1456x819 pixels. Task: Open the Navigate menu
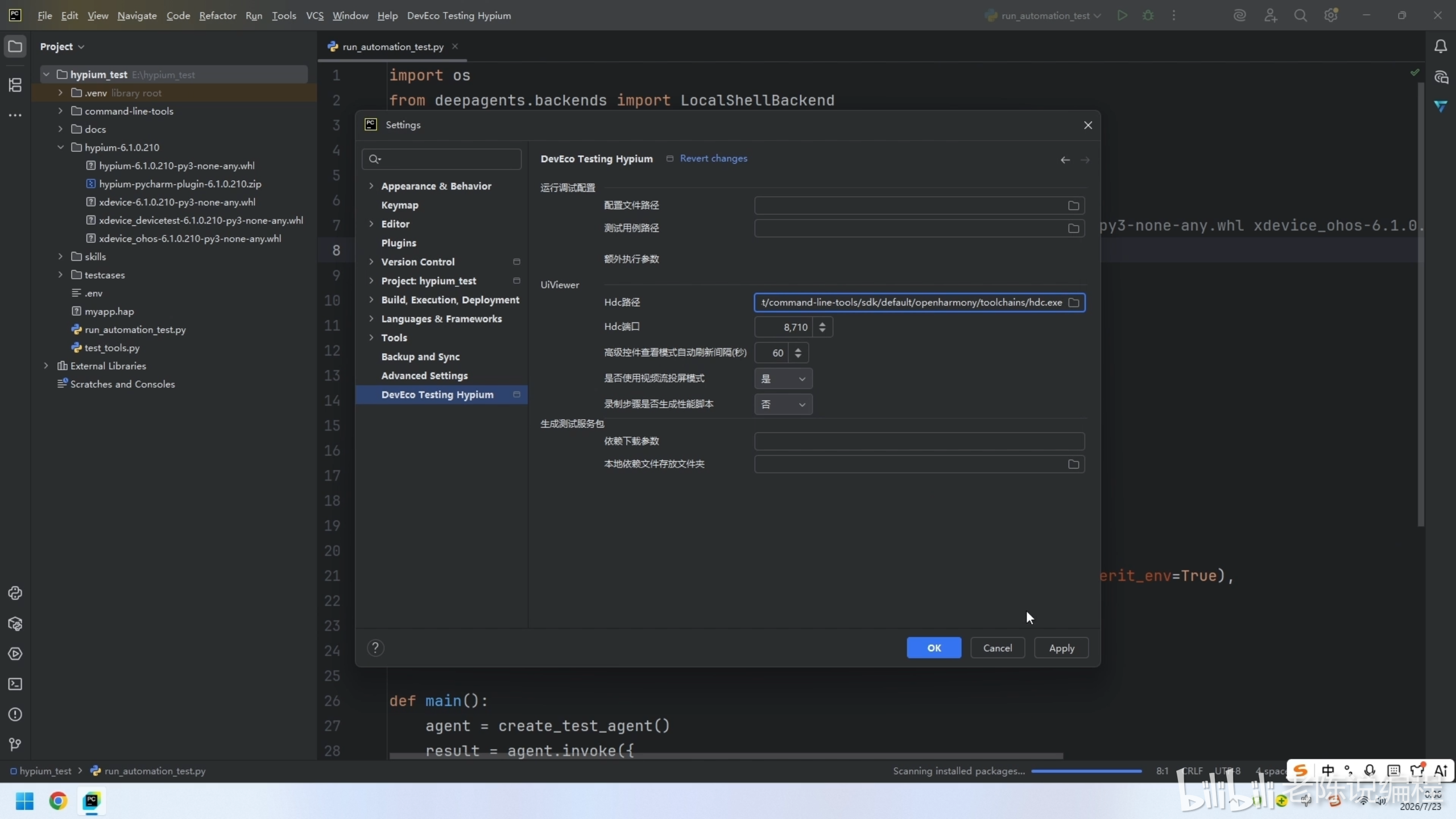[137, 16]
